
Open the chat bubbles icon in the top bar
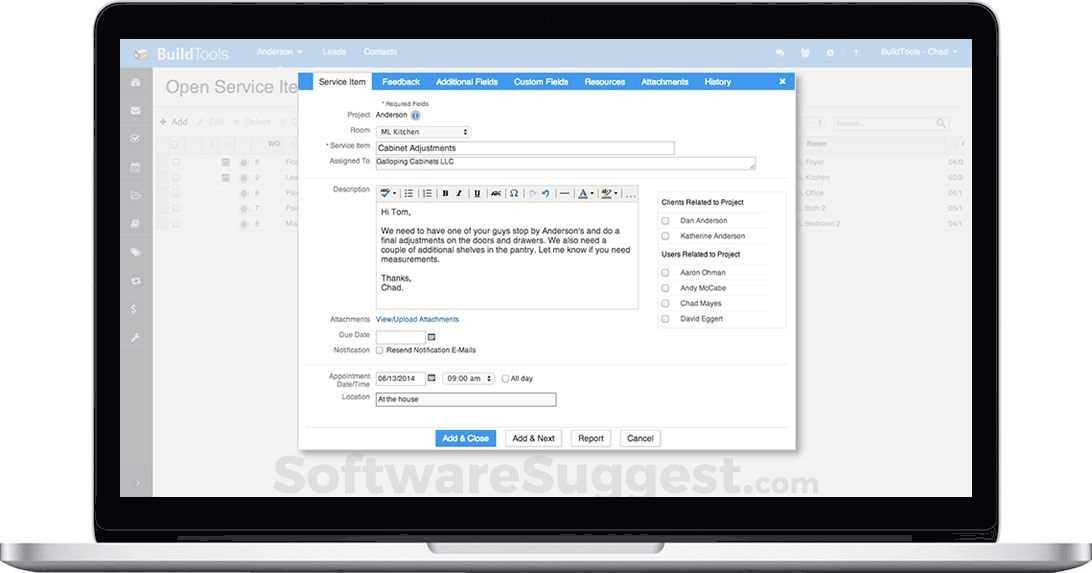(x=780, y=53)
